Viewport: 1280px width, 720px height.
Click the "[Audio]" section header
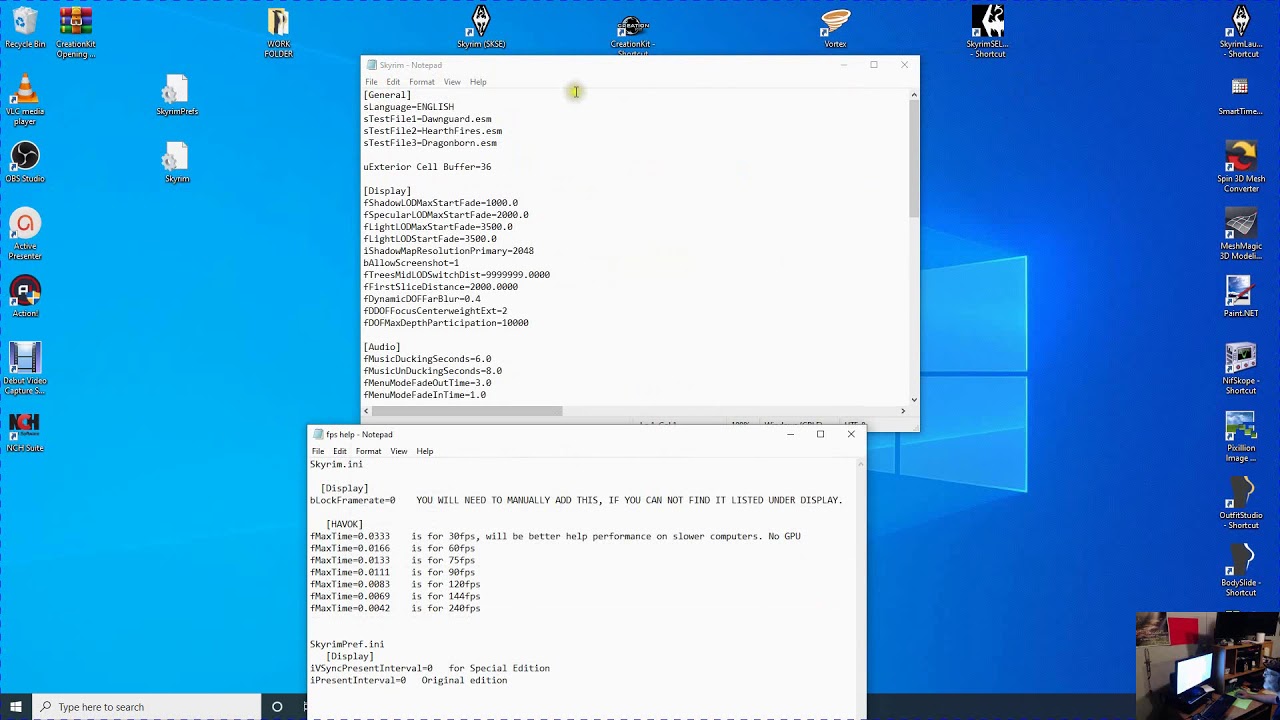pos(382,347)
